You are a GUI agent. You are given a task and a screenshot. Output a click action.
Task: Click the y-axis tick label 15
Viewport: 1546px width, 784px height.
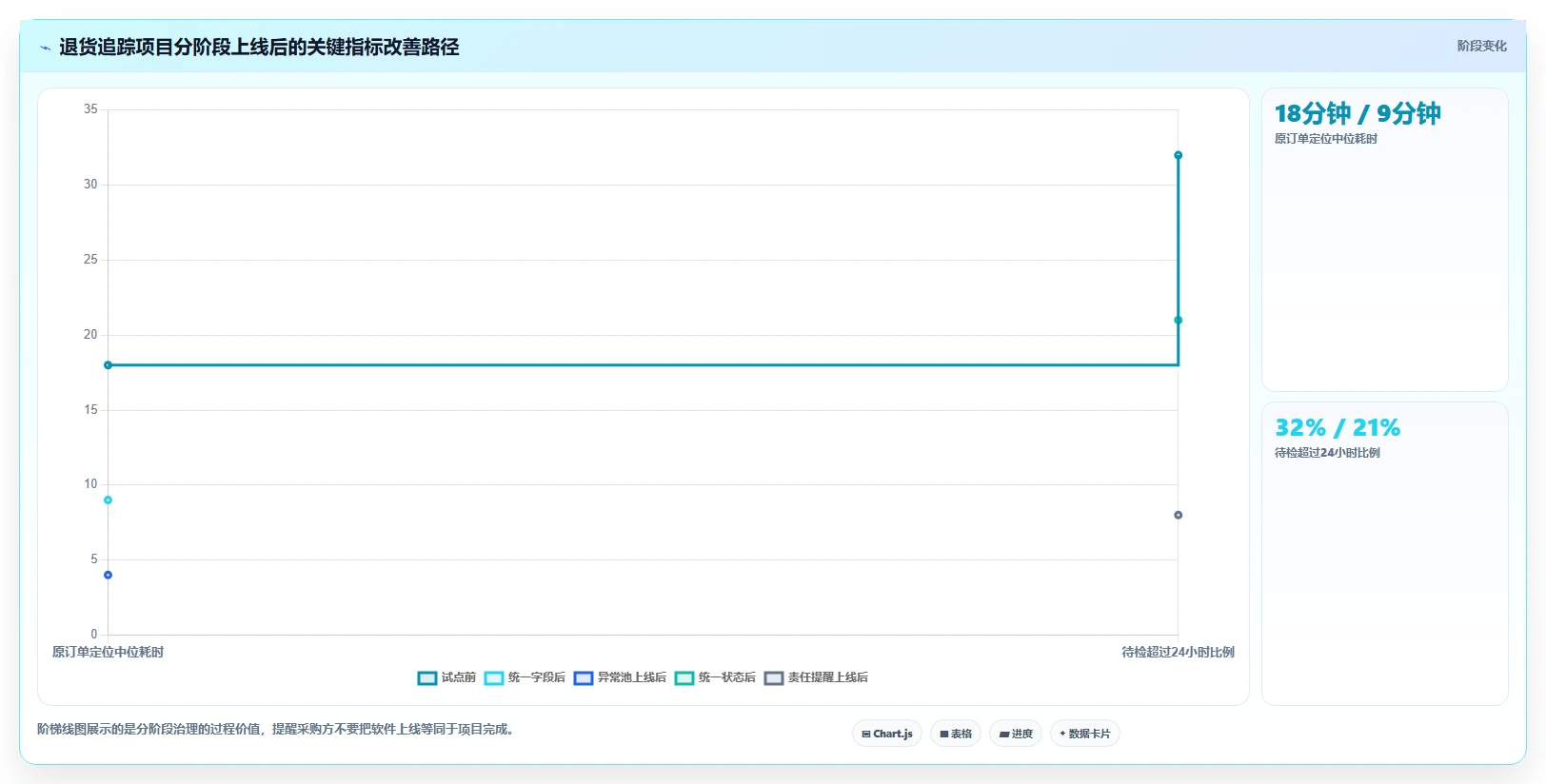click(90, 410)
